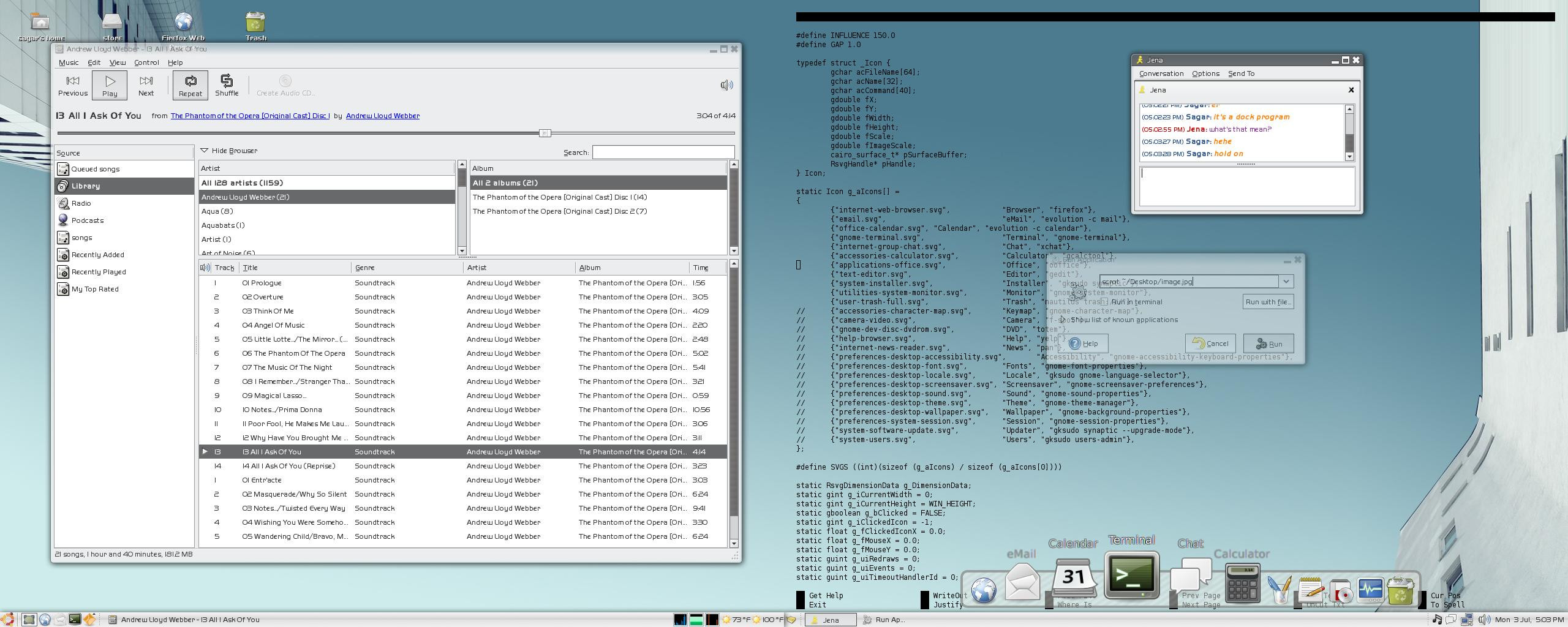Sort track list by Genre column header
The width and height of the screenshot is (1568, 627).
pos(407,268)
